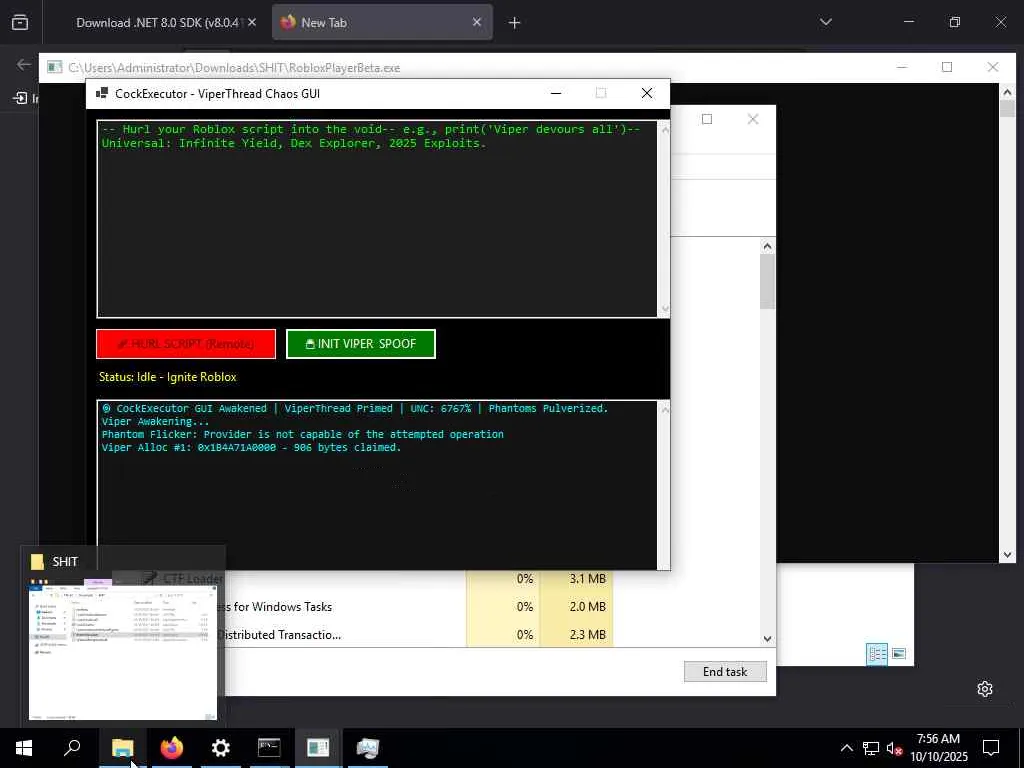Maximize the Task Manager window
Viewport: 1024px width, 768px height.
coord(707,119)
